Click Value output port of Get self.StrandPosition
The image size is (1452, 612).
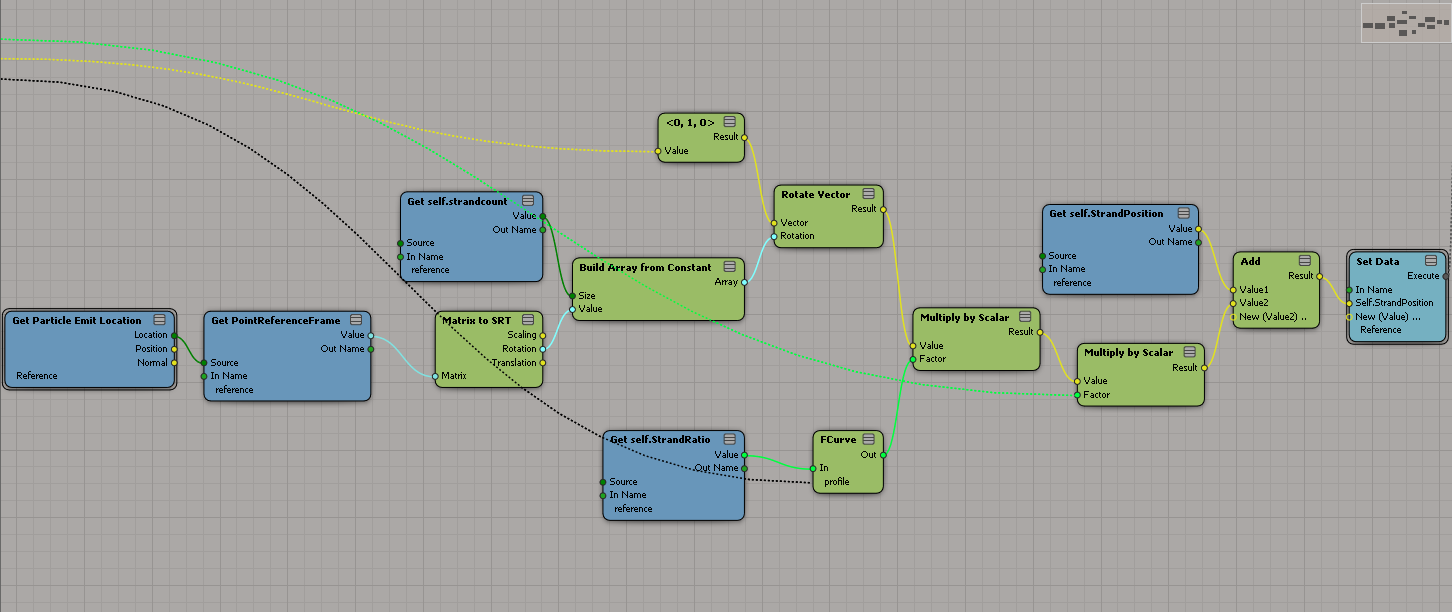click(x=1198, y=229)
